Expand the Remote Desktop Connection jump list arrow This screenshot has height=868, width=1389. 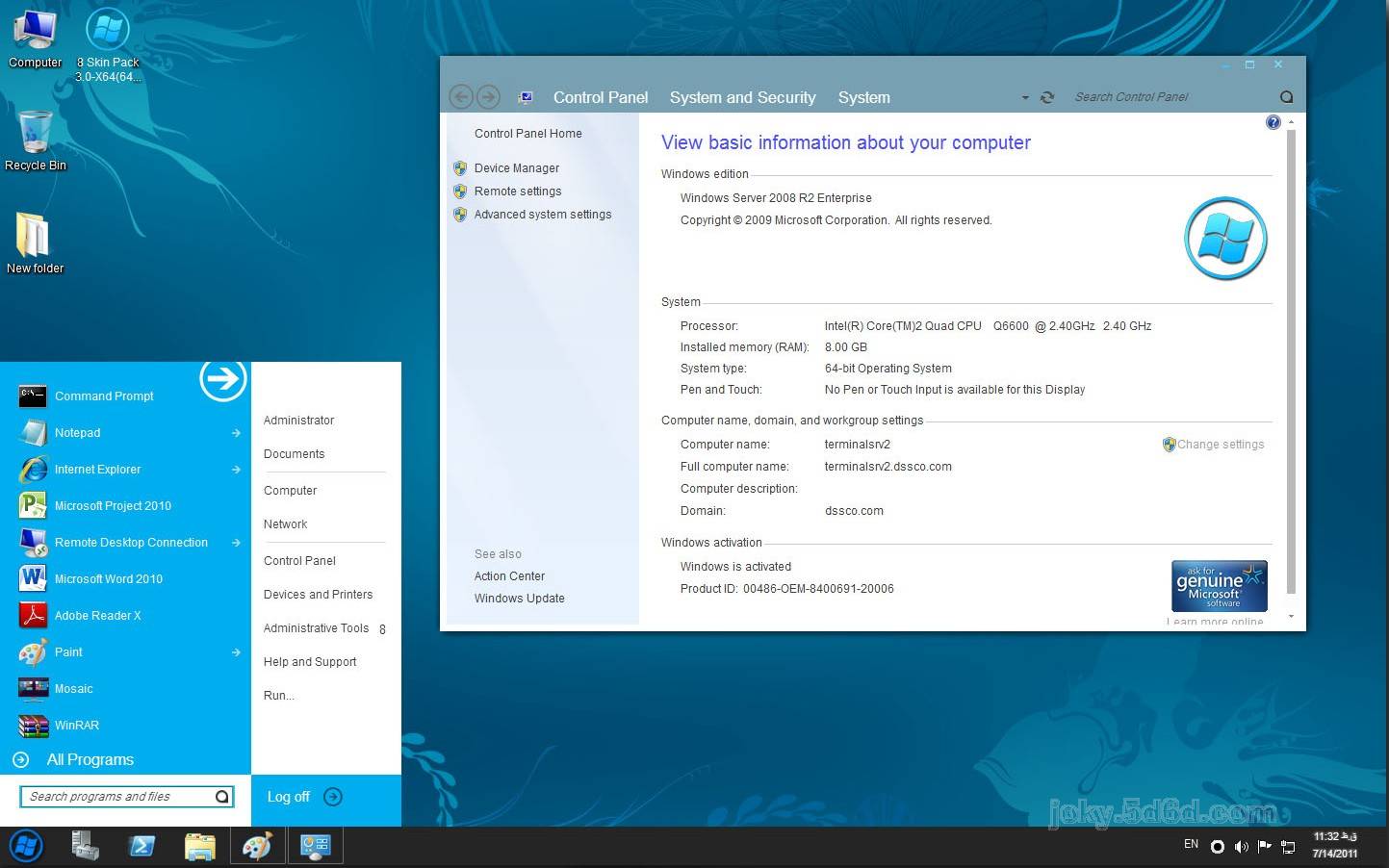(x=236, y=543)
